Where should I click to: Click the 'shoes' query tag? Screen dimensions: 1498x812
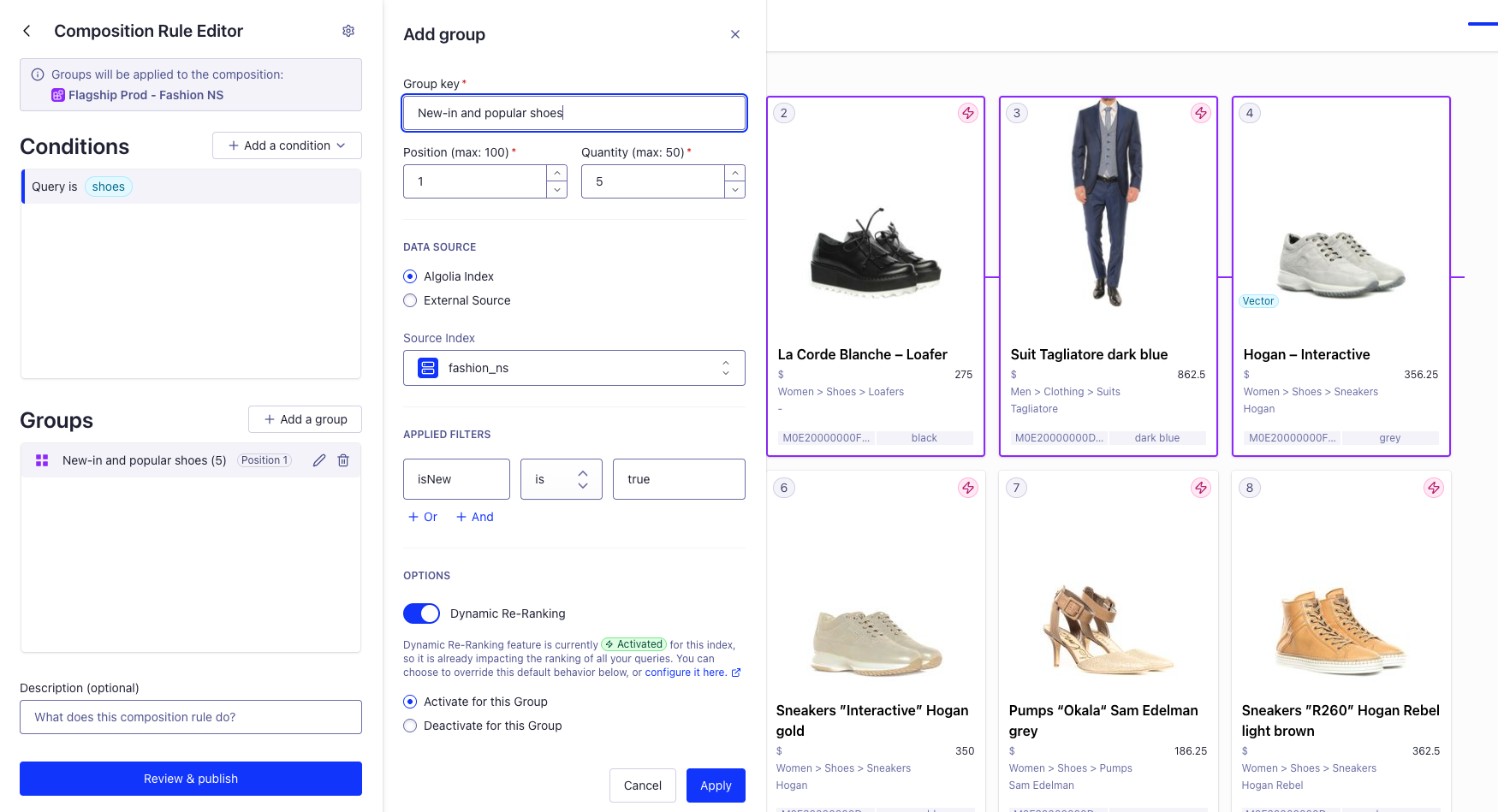click(x=109, y=187)
